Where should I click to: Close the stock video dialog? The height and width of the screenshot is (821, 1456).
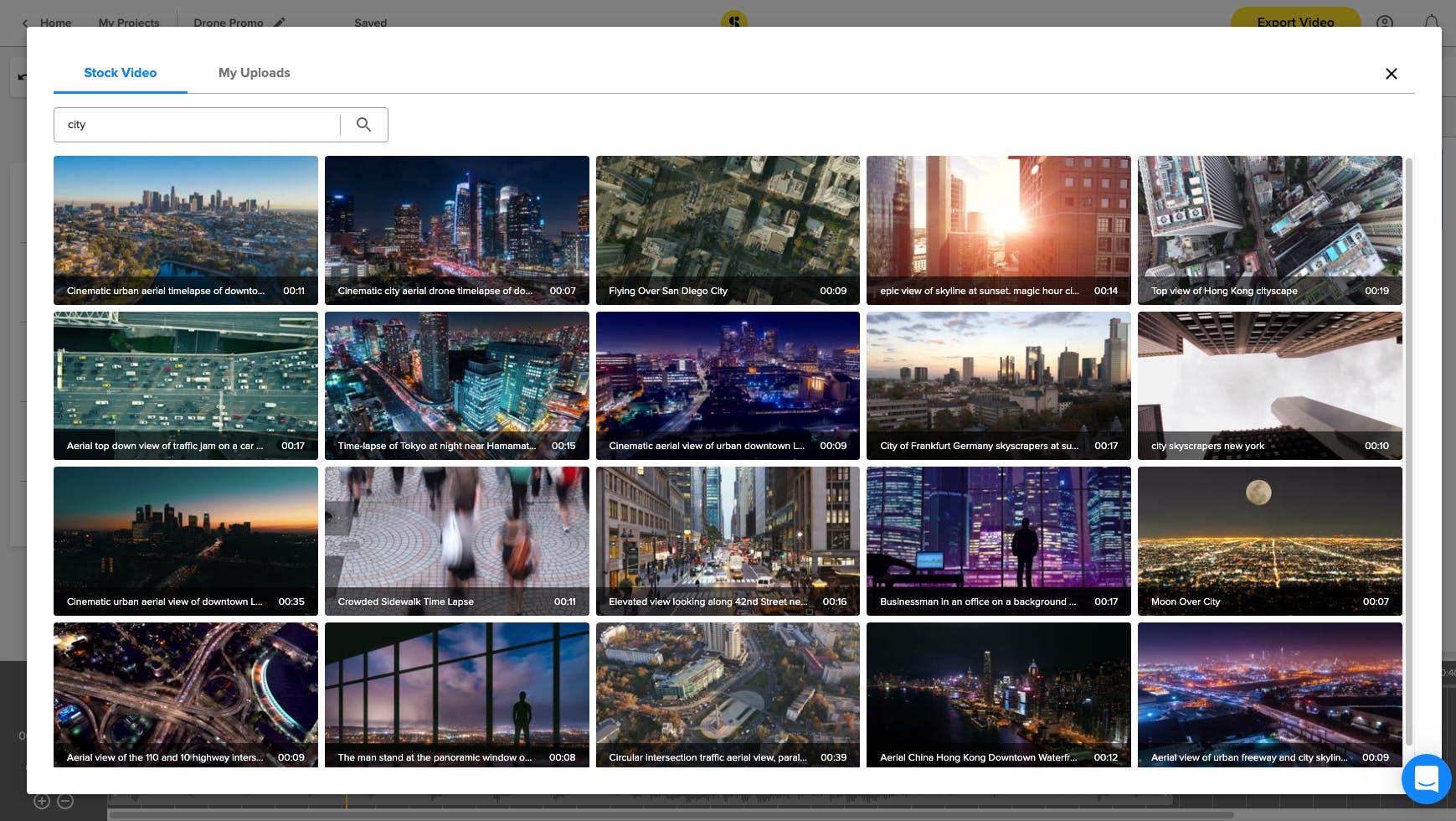[1391, 74]
